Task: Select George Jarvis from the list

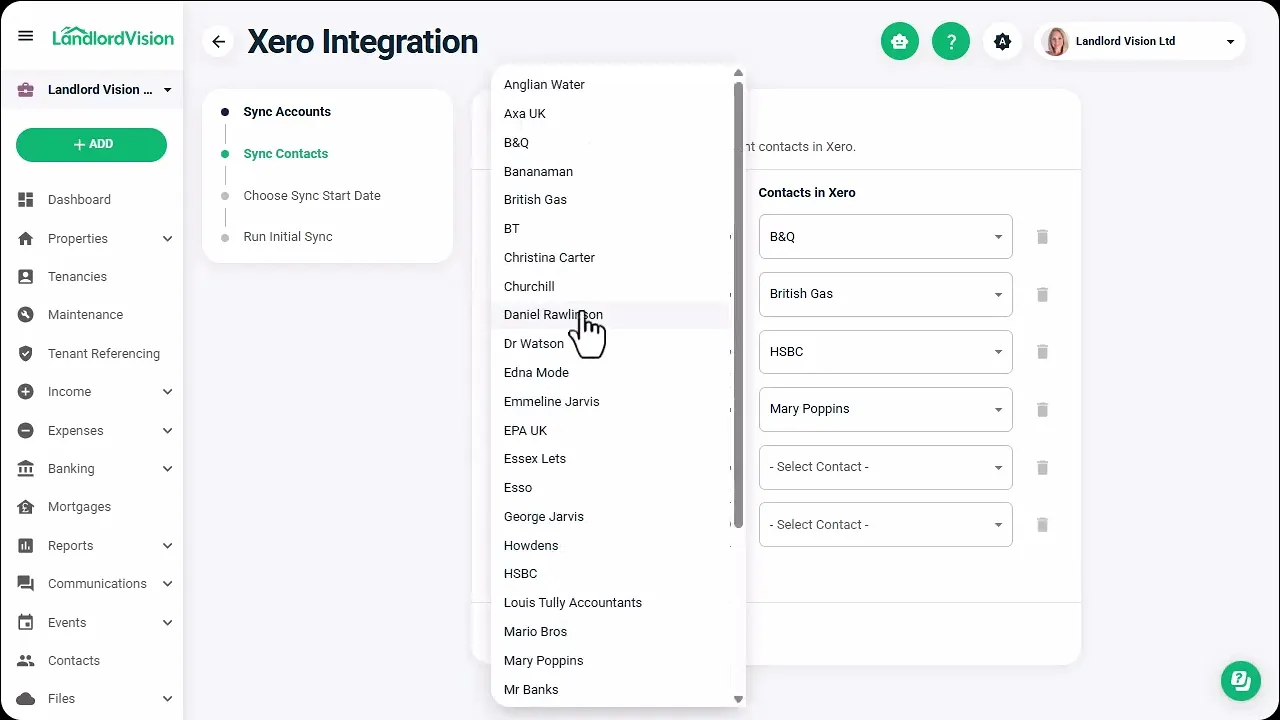Action: (613, 517)
